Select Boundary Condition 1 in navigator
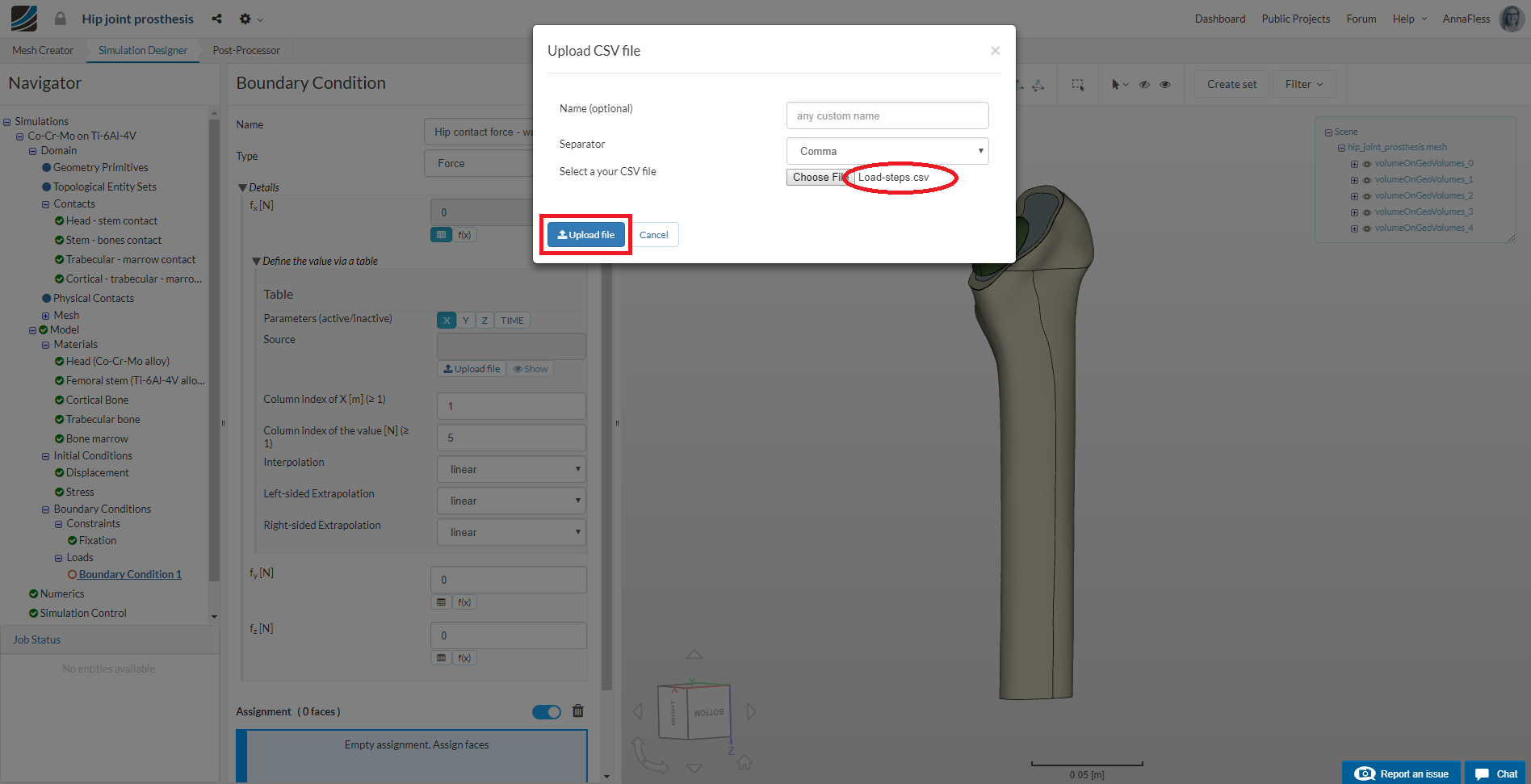The width and height of the screenshot is (1531, 784). coord(130,575)
